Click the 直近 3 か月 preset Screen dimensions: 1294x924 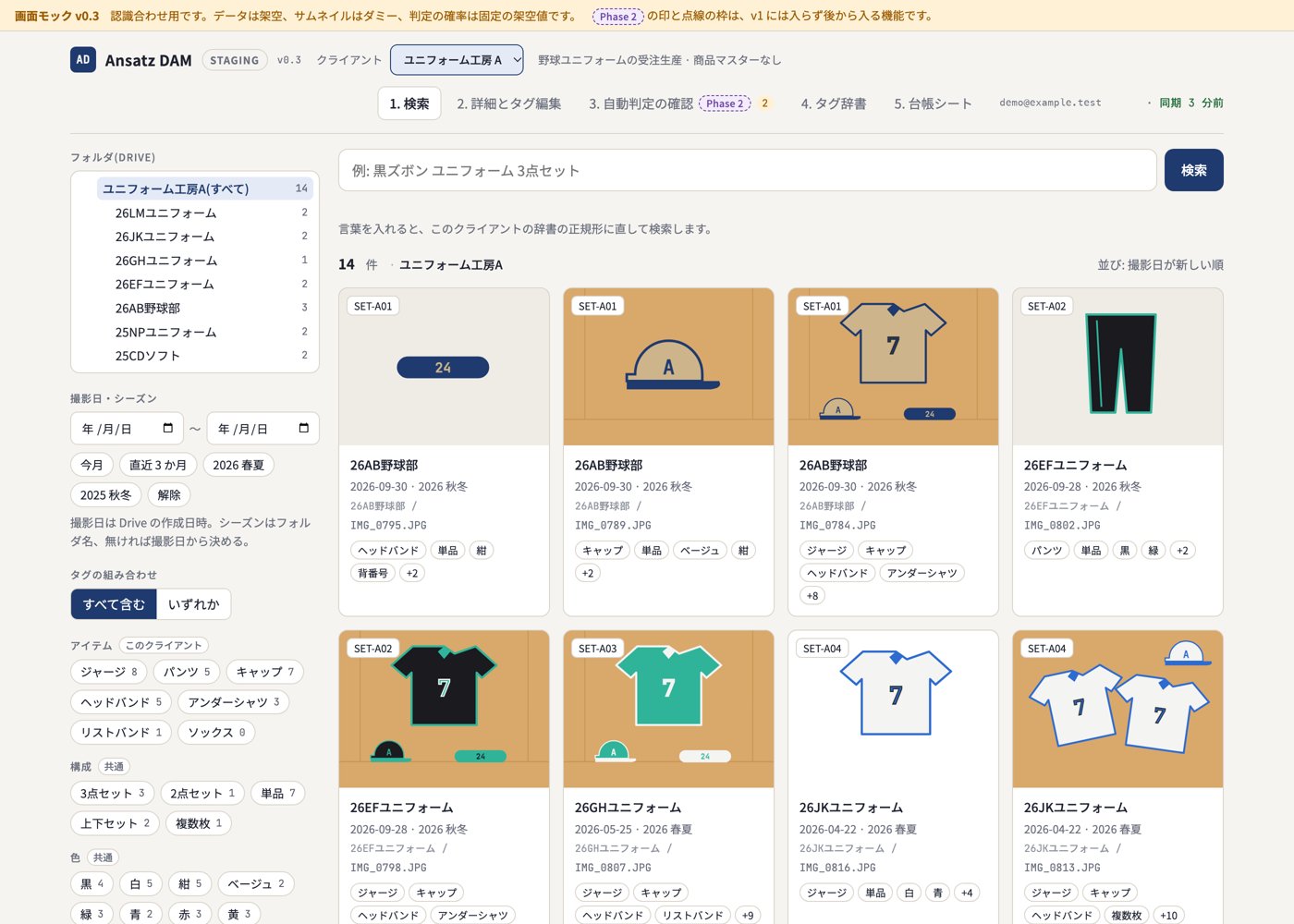pos(158,465)
